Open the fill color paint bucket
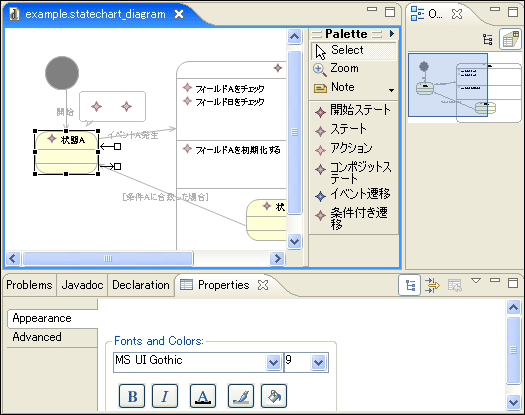Image resolution: width=525 pixels, height=415 pixels. point(274,396)
